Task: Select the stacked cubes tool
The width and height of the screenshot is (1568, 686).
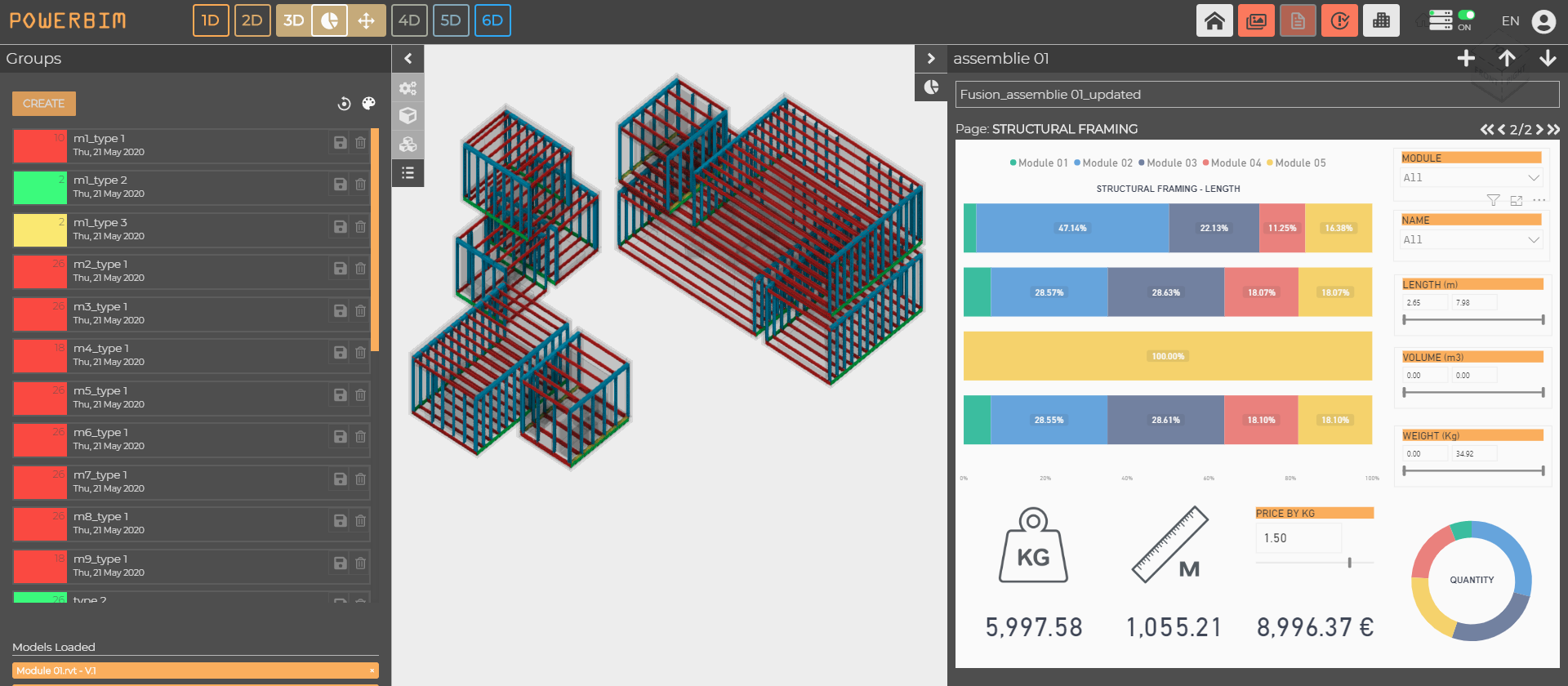Action: [x=408, y=145]
